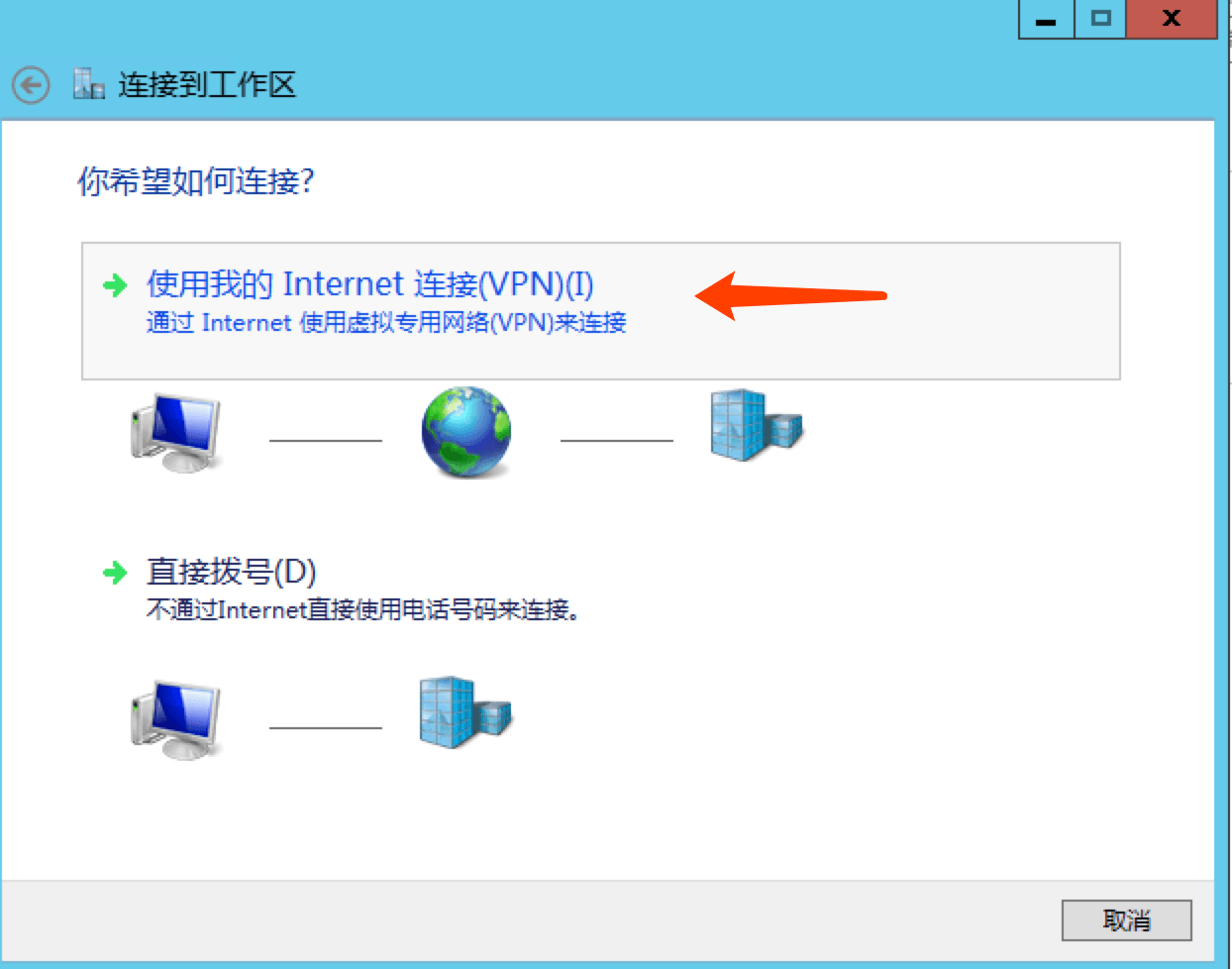Viewport: 1232px width, 969px height.
Task: Click the 取消 cancel button
Action: (x=1127, y=920)
